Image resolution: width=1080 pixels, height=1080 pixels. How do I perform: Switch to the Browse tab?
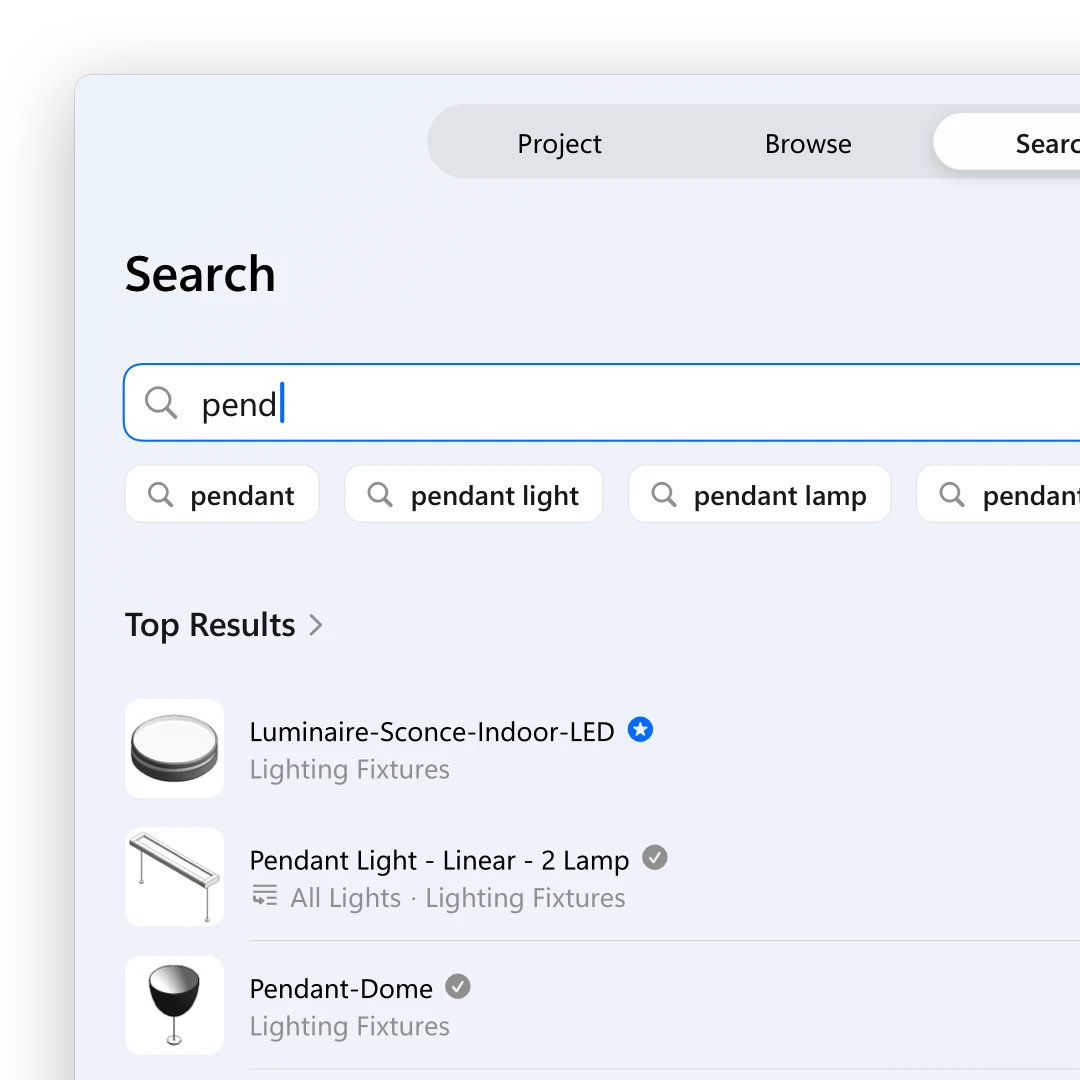coord(808,143)
